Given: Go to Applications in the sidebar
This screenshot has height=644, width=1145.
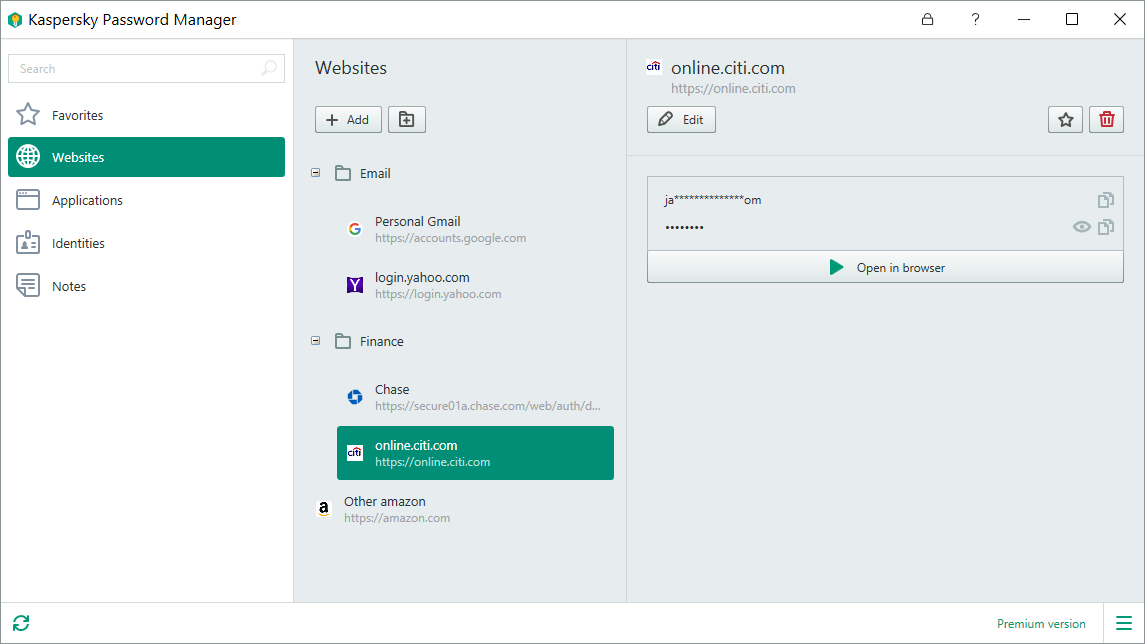Looking at the screenshot, I should [x=146, y=200].
